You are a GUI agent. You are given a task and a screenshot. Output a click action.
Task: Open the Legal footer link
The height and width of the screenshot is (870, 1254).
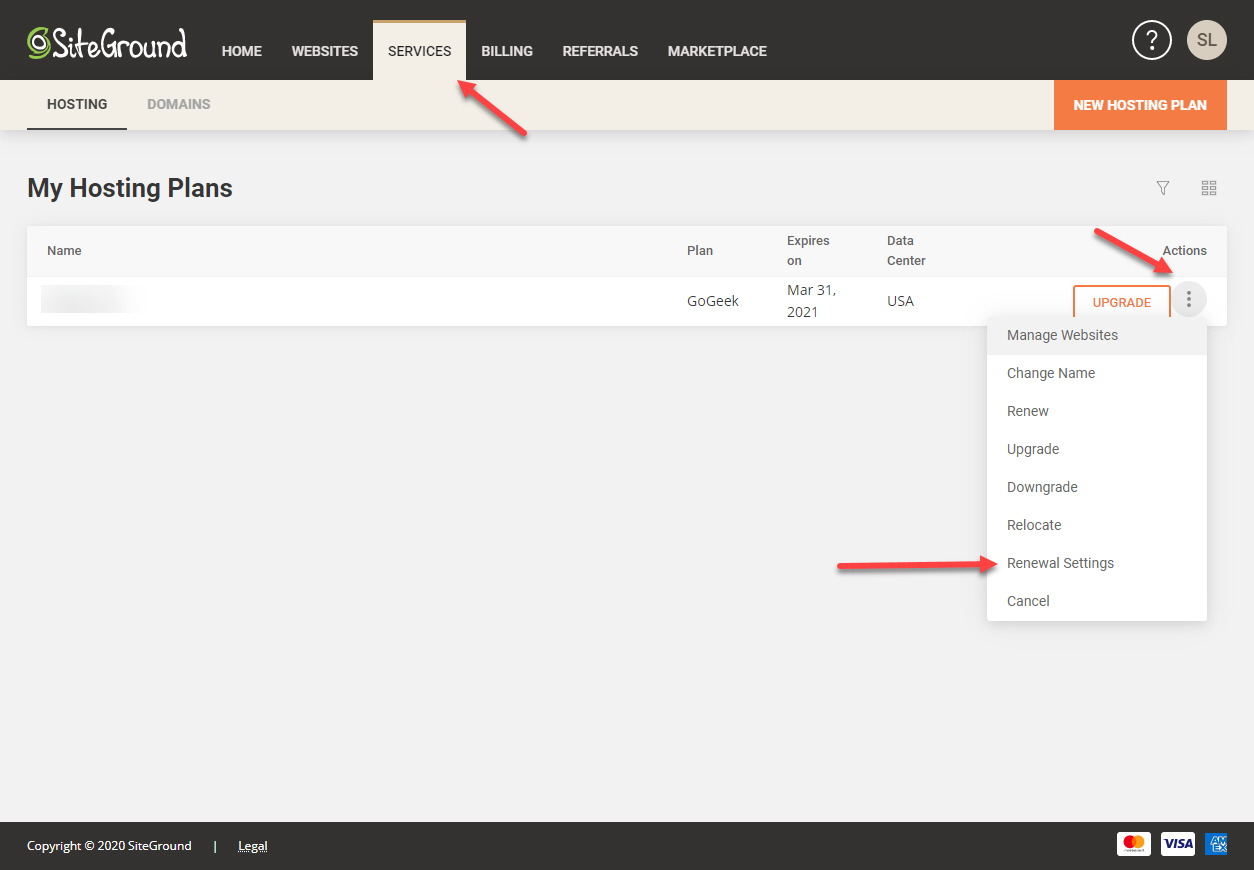pos(252,846)
